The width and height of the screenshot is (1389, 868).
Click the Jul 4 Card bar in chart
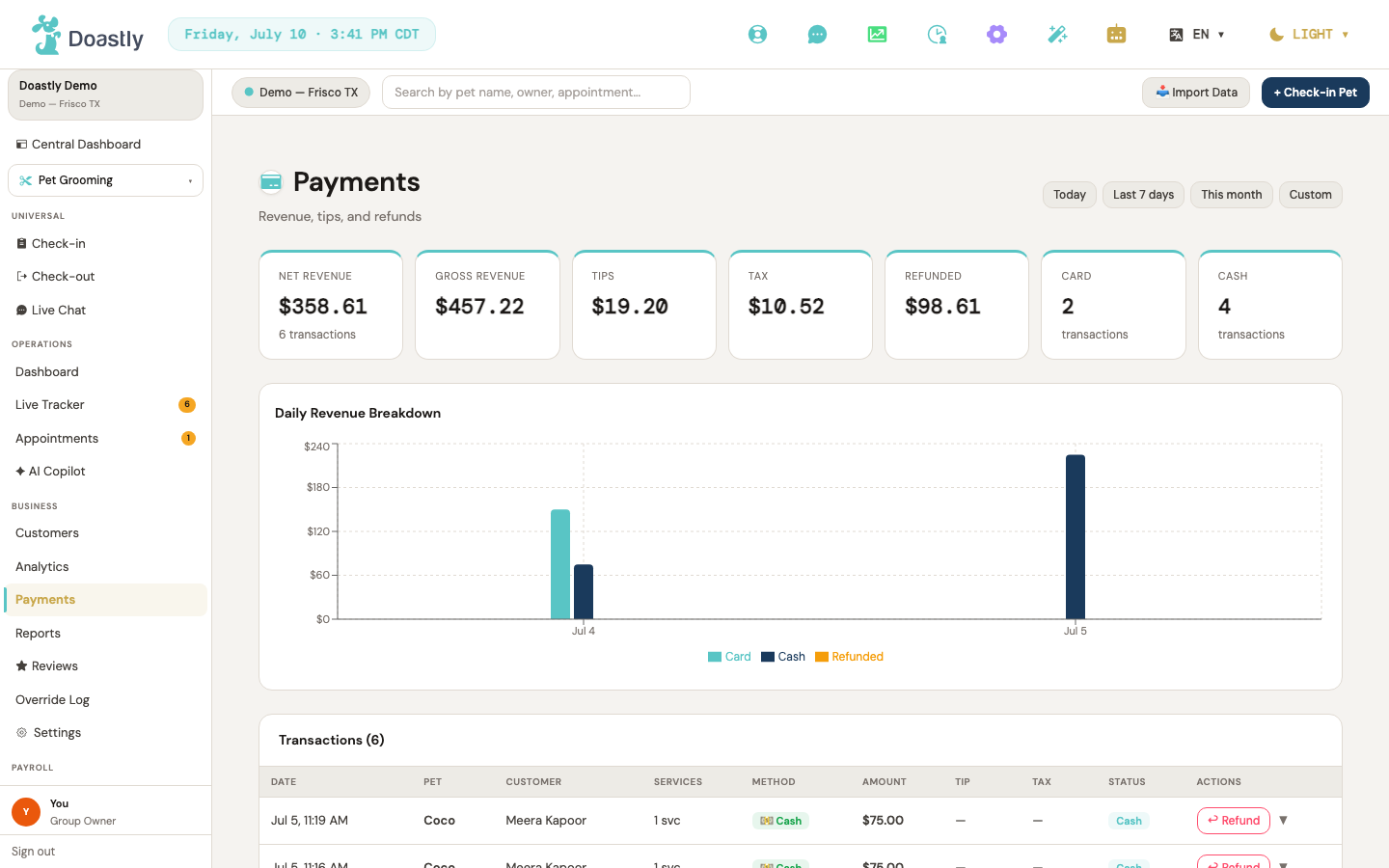click(560, 564)
